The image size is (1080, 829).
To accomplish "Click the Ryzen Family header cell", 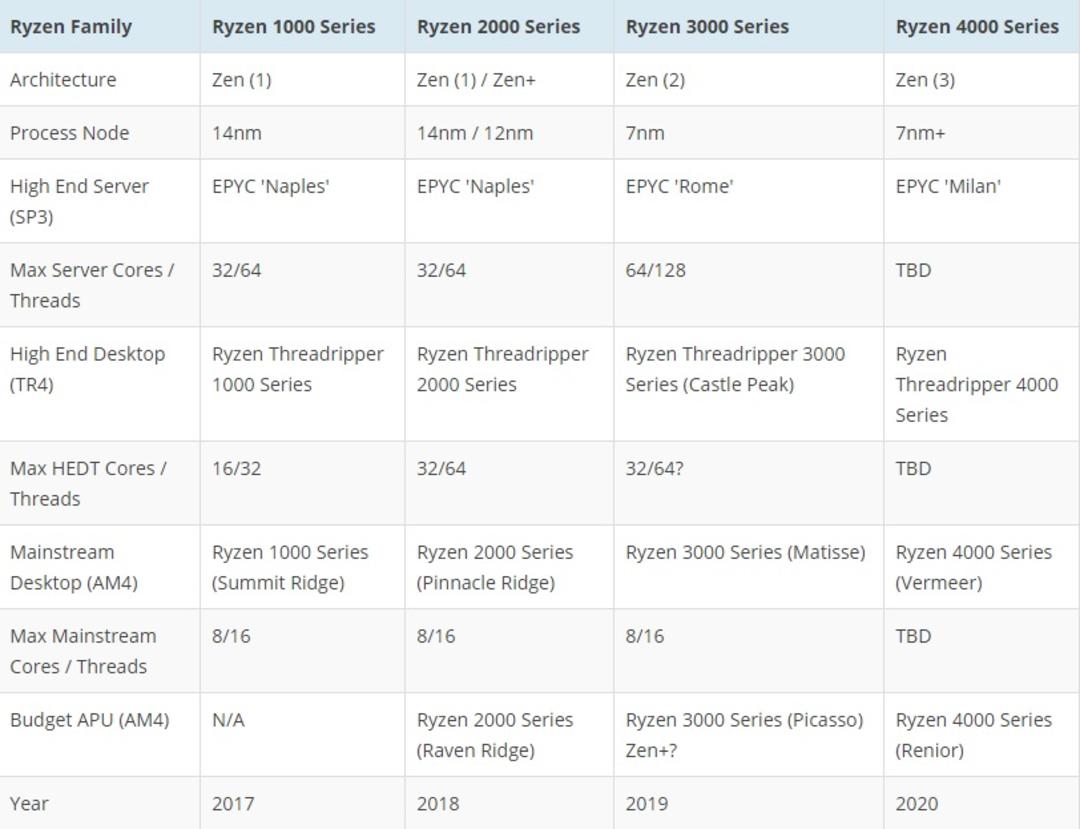I will [100, 27].
